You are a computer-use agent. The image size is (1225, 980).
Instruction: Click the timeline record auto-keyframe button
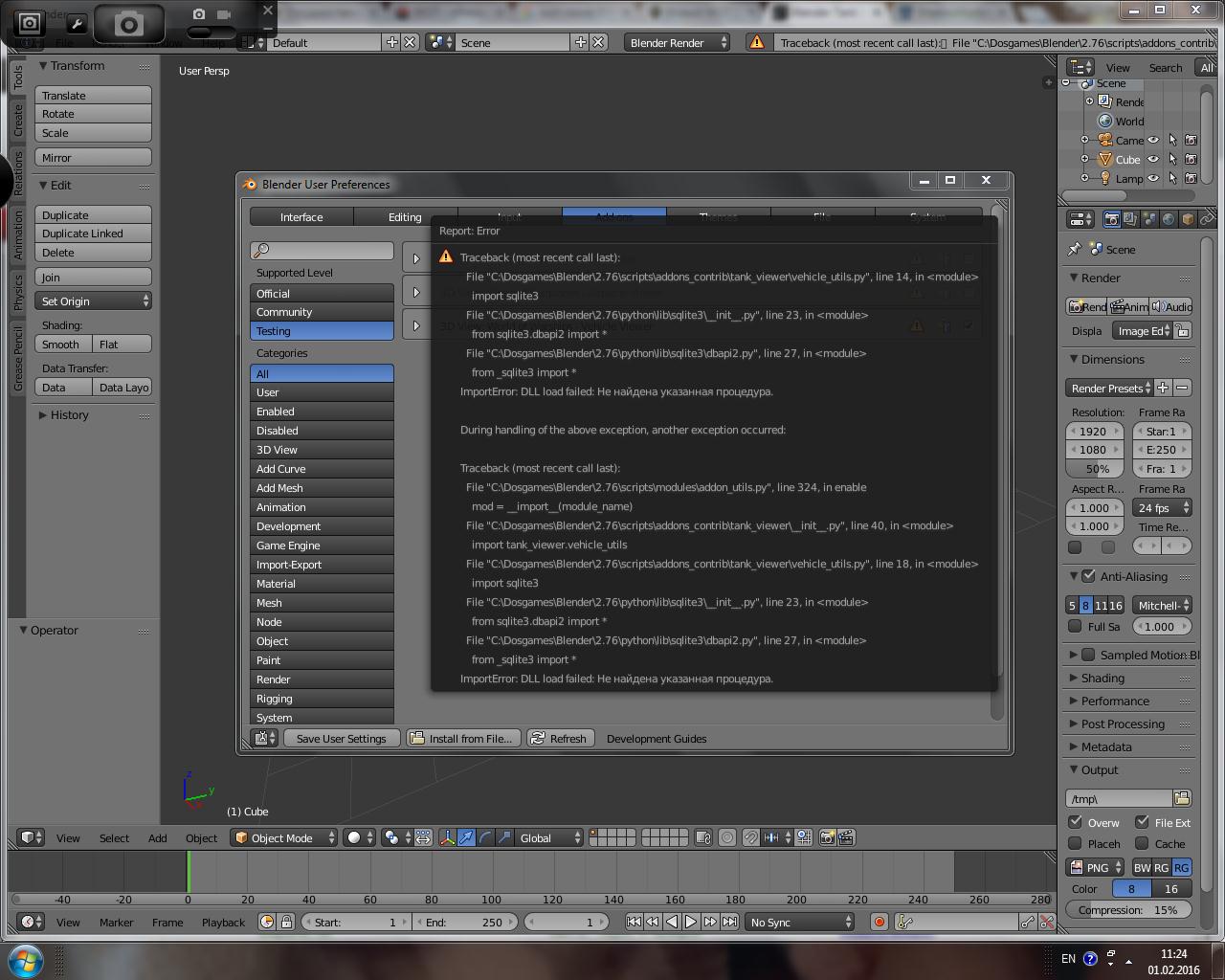point(879,922)
